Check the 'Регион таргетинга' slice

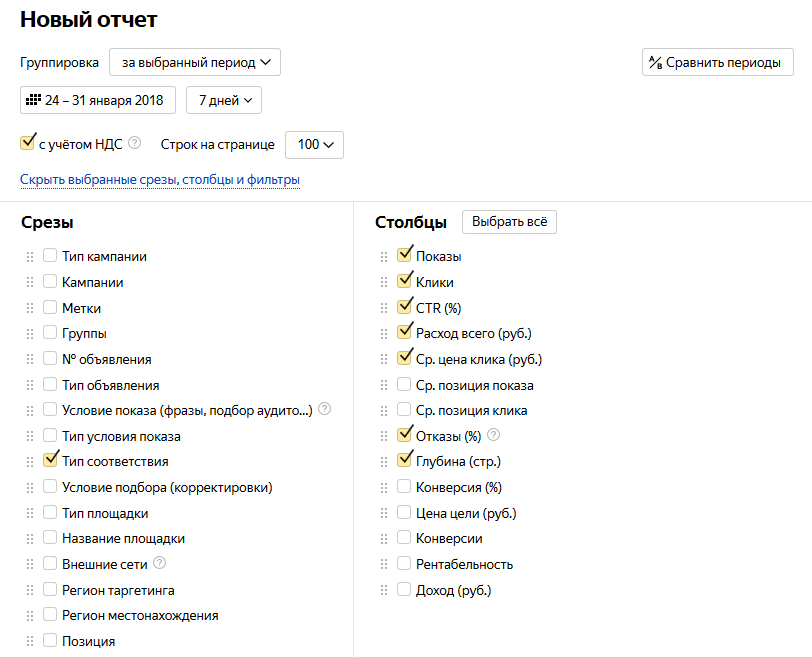50,589
